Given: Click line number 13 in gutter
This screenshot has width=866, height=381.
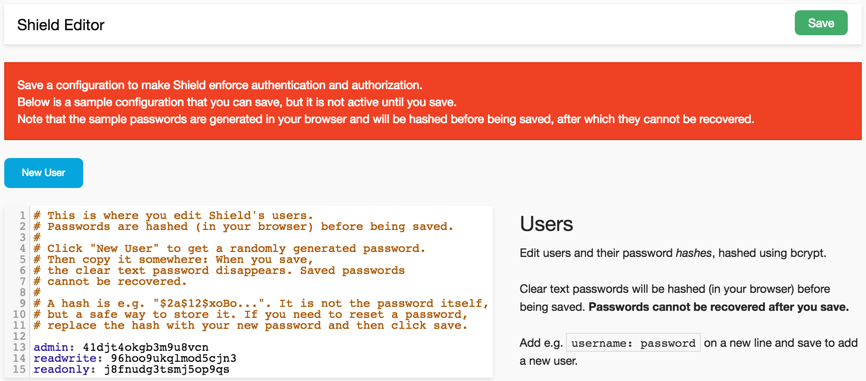Looking at the screenshot, I should [x=23, y=347].
